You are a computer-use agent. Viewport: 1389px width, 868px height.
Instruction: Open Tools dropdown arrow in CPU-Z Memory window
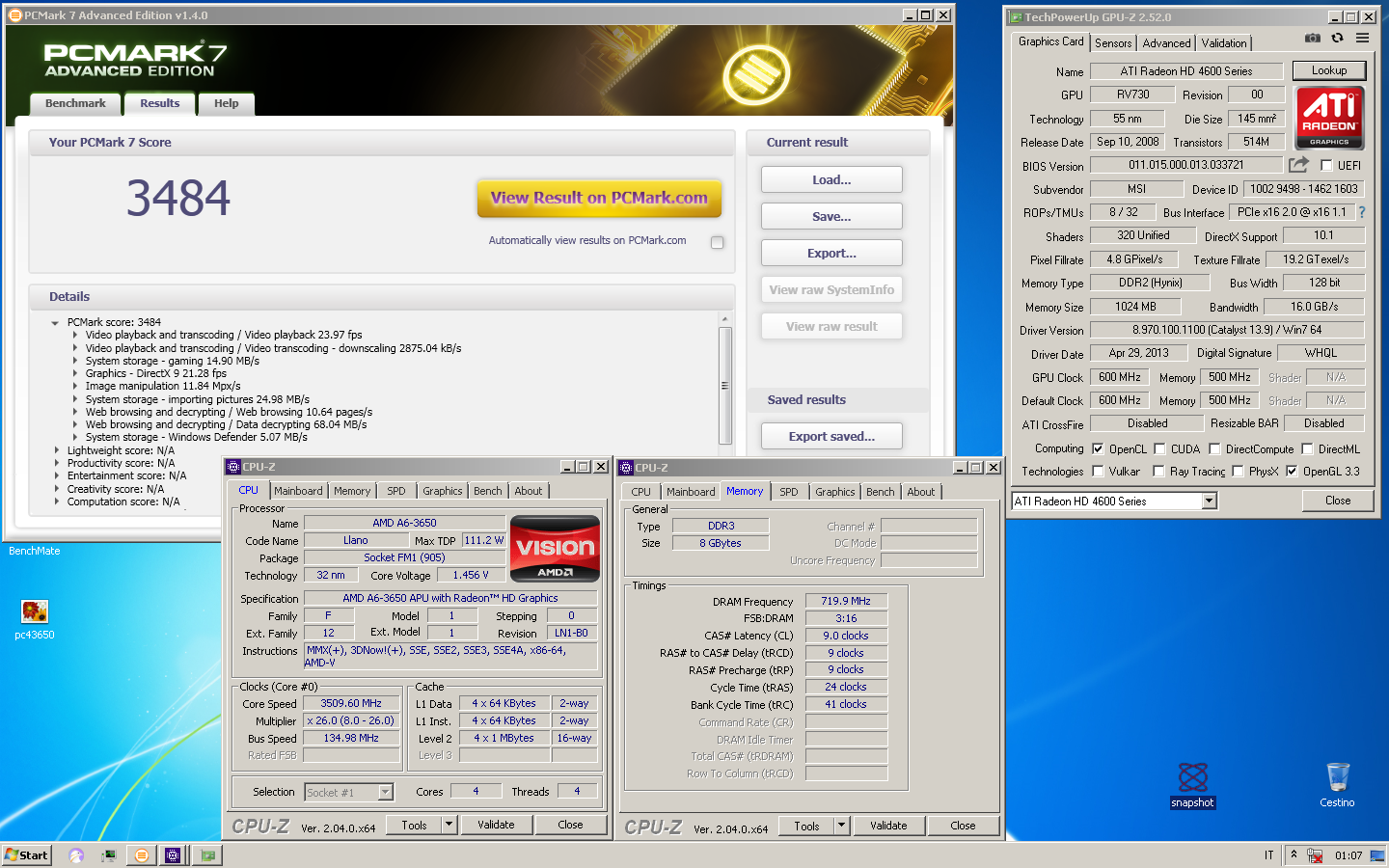click(x=841, y=826)
